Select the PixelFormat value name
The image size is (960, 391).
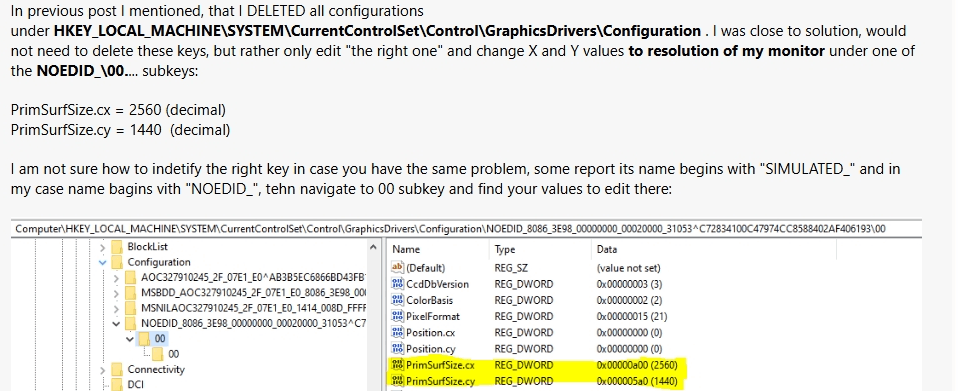click(x=433, y=316)
